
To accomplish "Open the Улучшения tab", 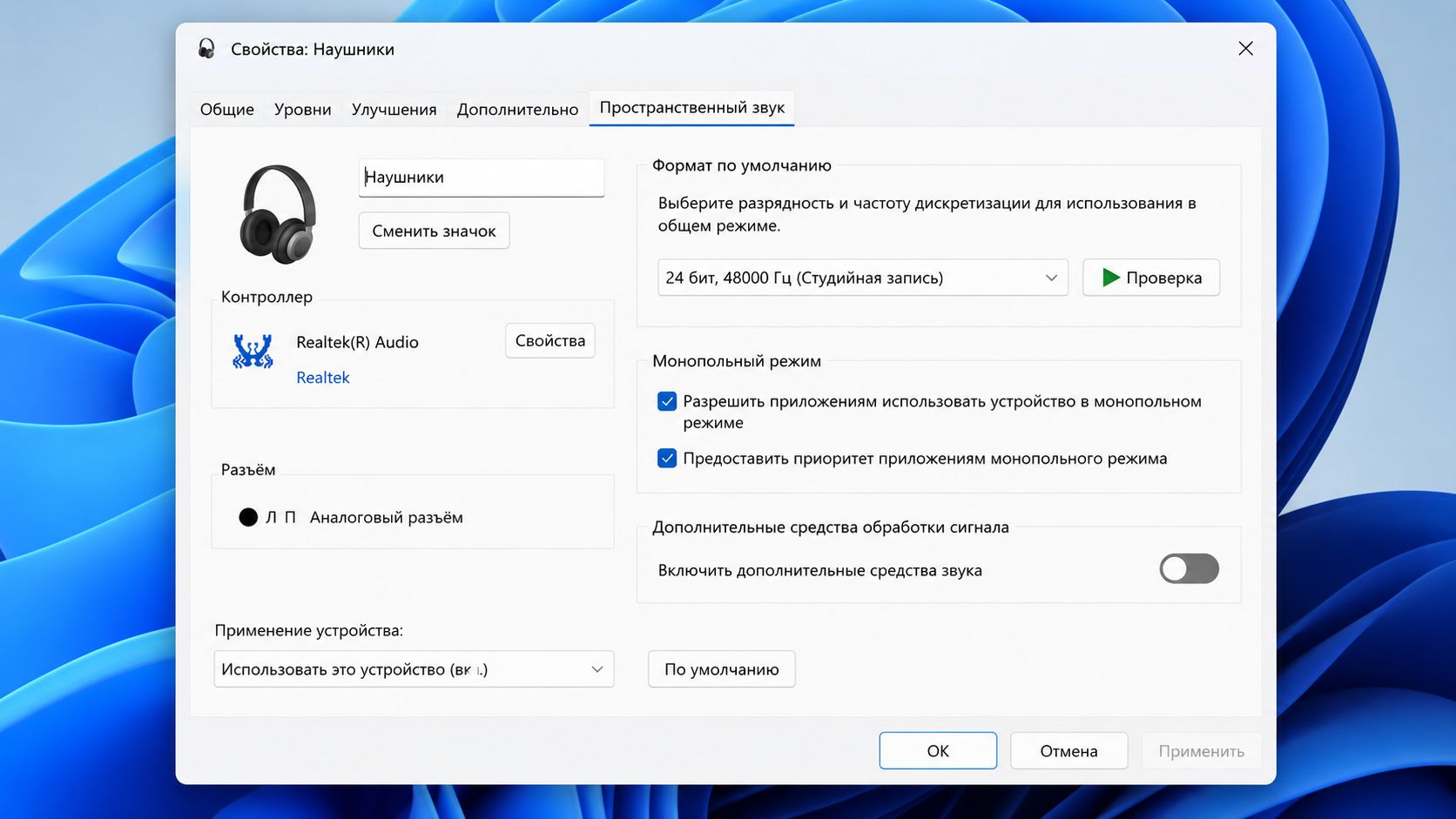I will tap(394, 110).
